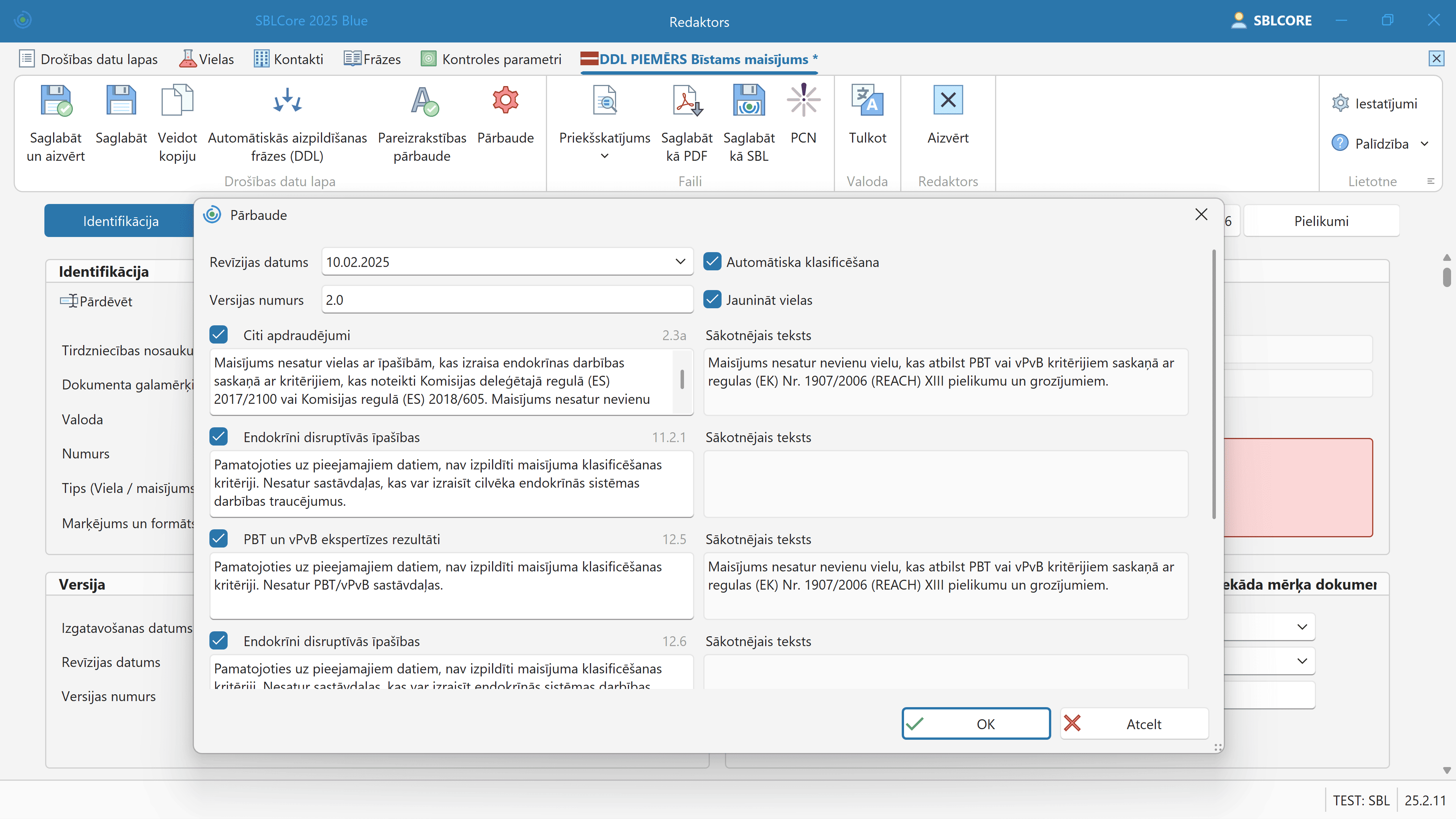This screenshot has width=1456, height=819.
Task: Uncheck Automātiska klasificēšana checkbox
Action: click(x=712, y=262)
